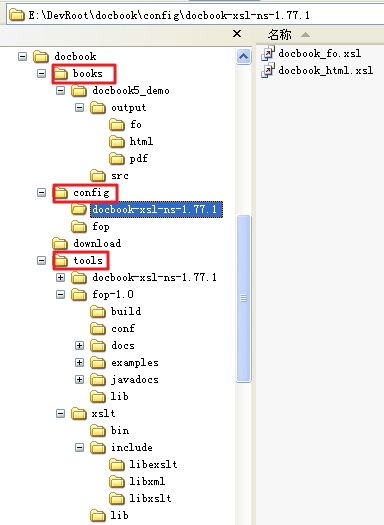Image resolution: width=384 pixels, height=525 pixels.
Task: Select the docs tree item label
Action: click(x=123, y=346)
